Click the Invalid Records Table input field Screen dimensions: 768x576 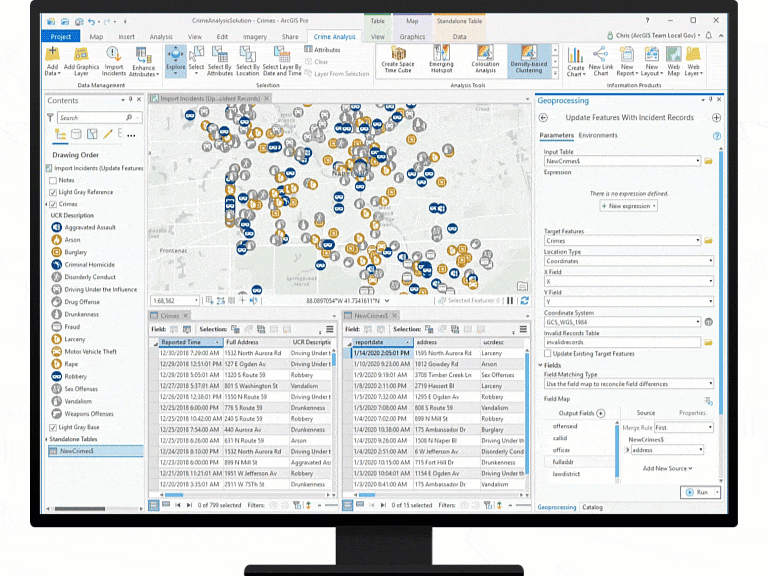tap(622, 342)
